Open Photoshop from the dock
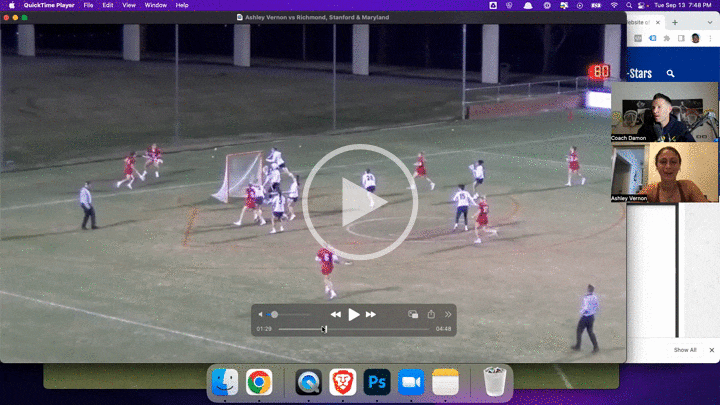Viewport: 720px width, 405px height. tap(377, 382)
